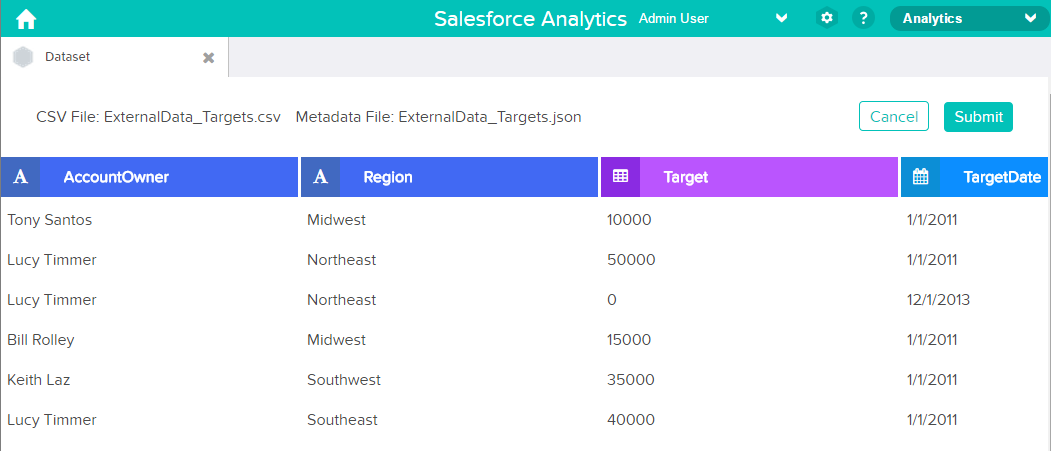Click the AccountOwner text type icon
The width and height of the screenshot is (1051, 451).
coord(21,177)
